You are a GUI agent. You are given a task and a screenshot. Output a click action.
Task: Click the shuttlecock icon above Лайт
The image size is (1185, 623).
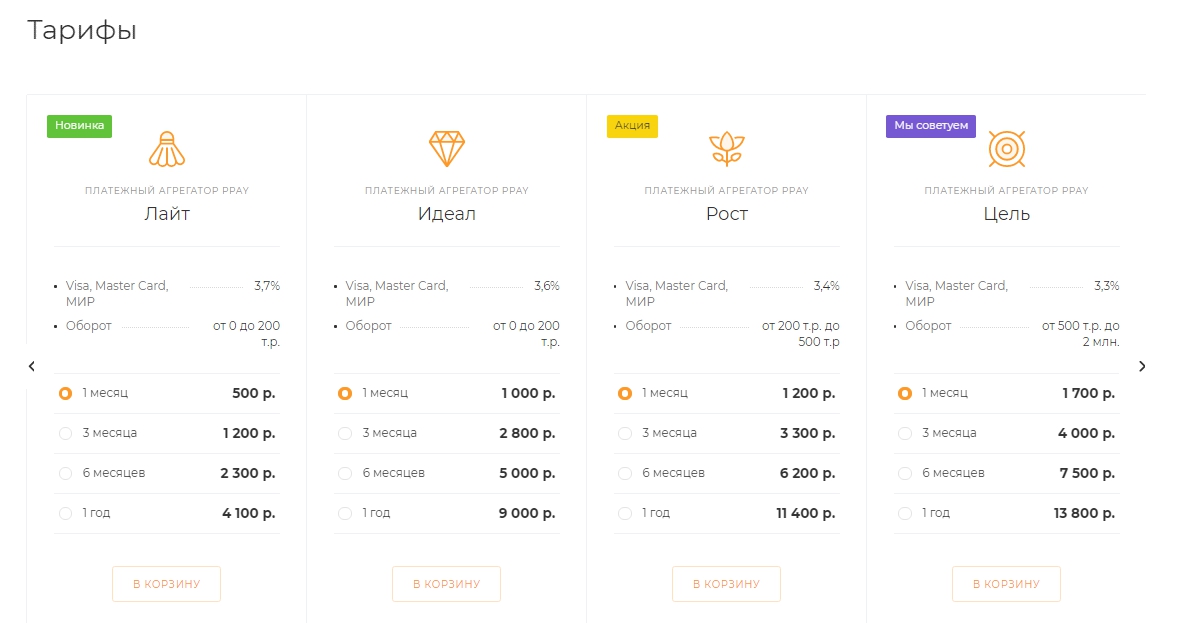pyautogui.click(x=167, y=149)
